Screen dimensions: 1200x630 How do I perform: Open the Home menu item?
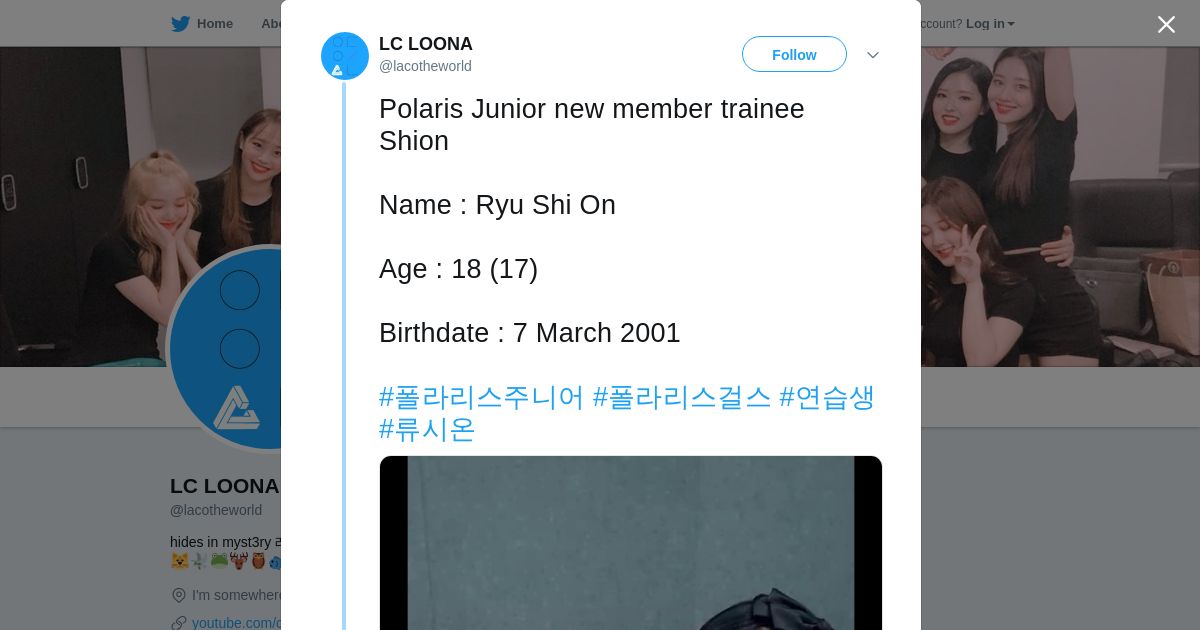(214, 24)
